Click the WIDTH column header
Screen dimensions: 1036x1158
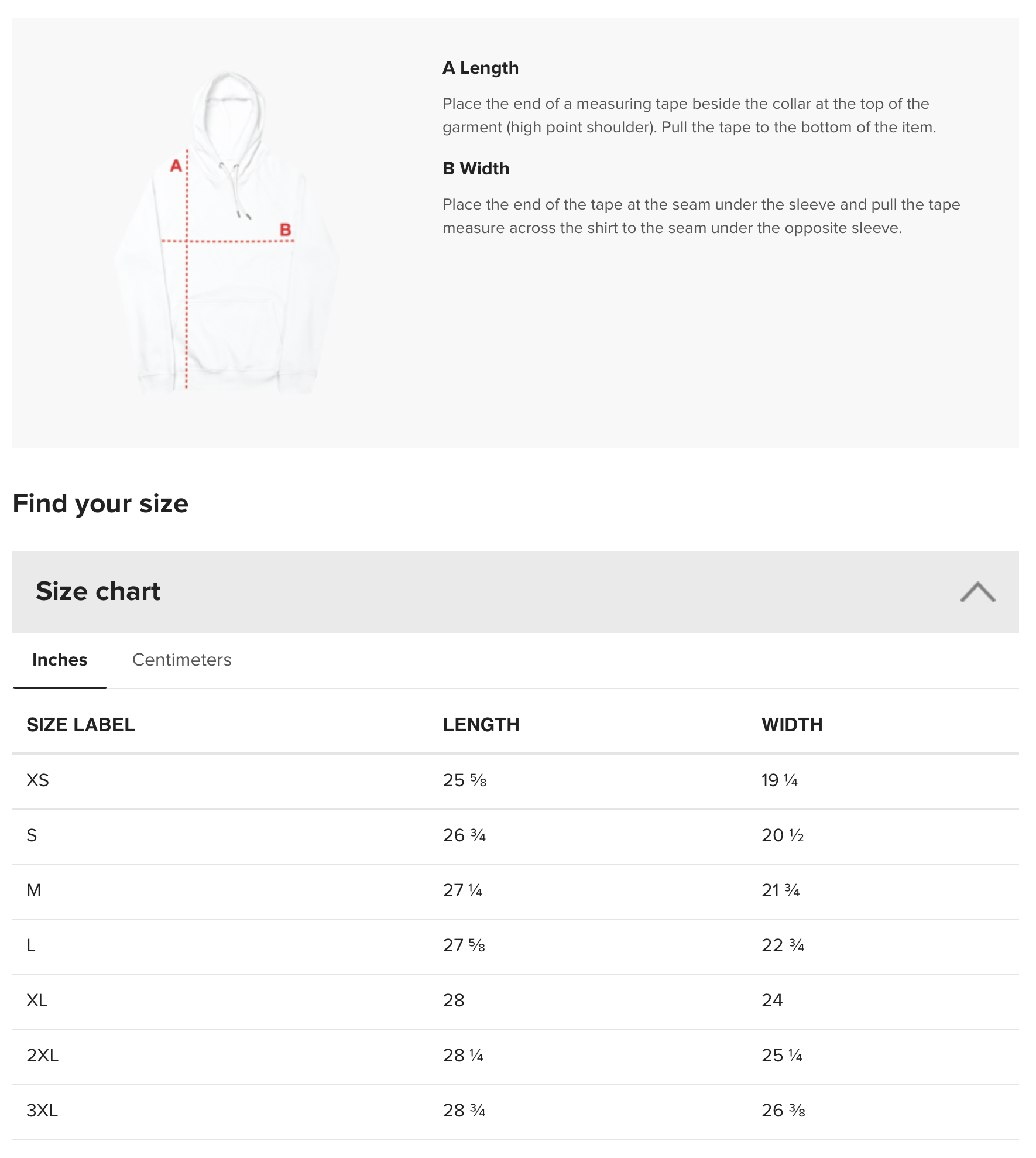point(792,725)
